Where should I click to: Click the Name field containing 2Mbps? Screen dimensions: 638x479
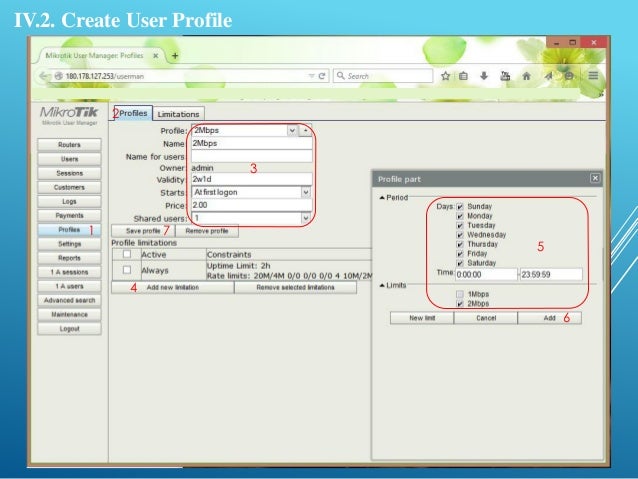tap(251, 143)
